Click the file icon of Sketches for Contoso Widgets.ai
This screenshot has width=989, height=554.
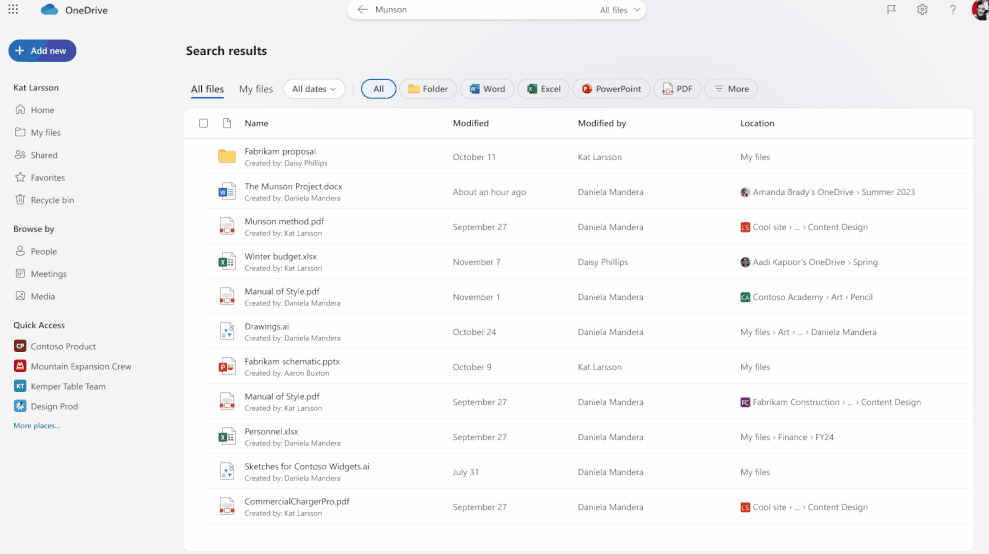(227, 471)
